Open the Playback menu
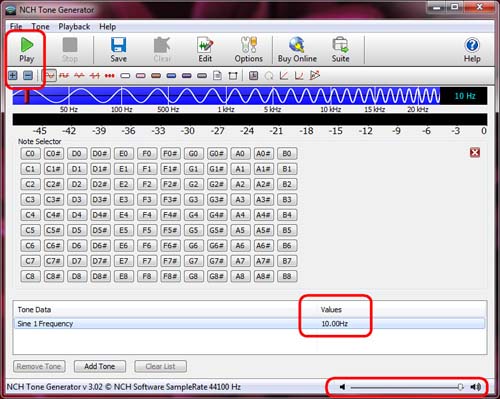This screenshot has width=500, height=399. pos(74,26)
